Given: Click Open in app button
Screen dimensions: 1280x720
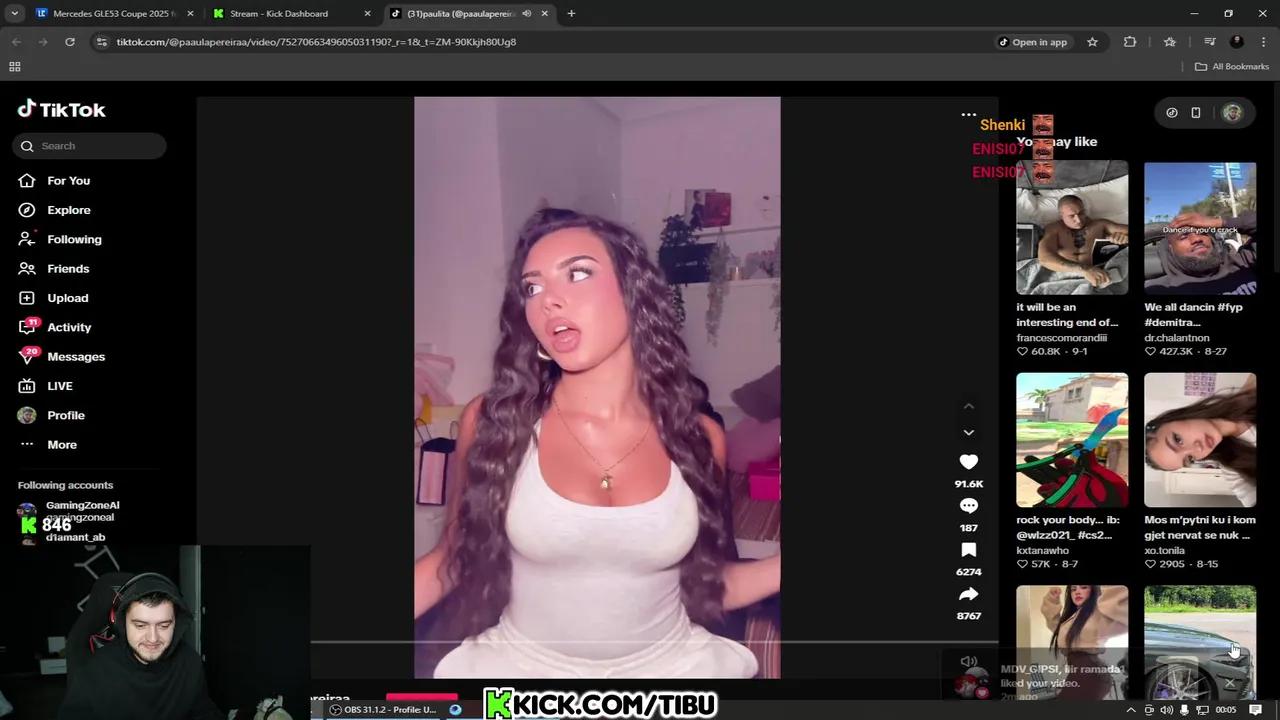Looking at the screenshot, I should click(1033, 42).
